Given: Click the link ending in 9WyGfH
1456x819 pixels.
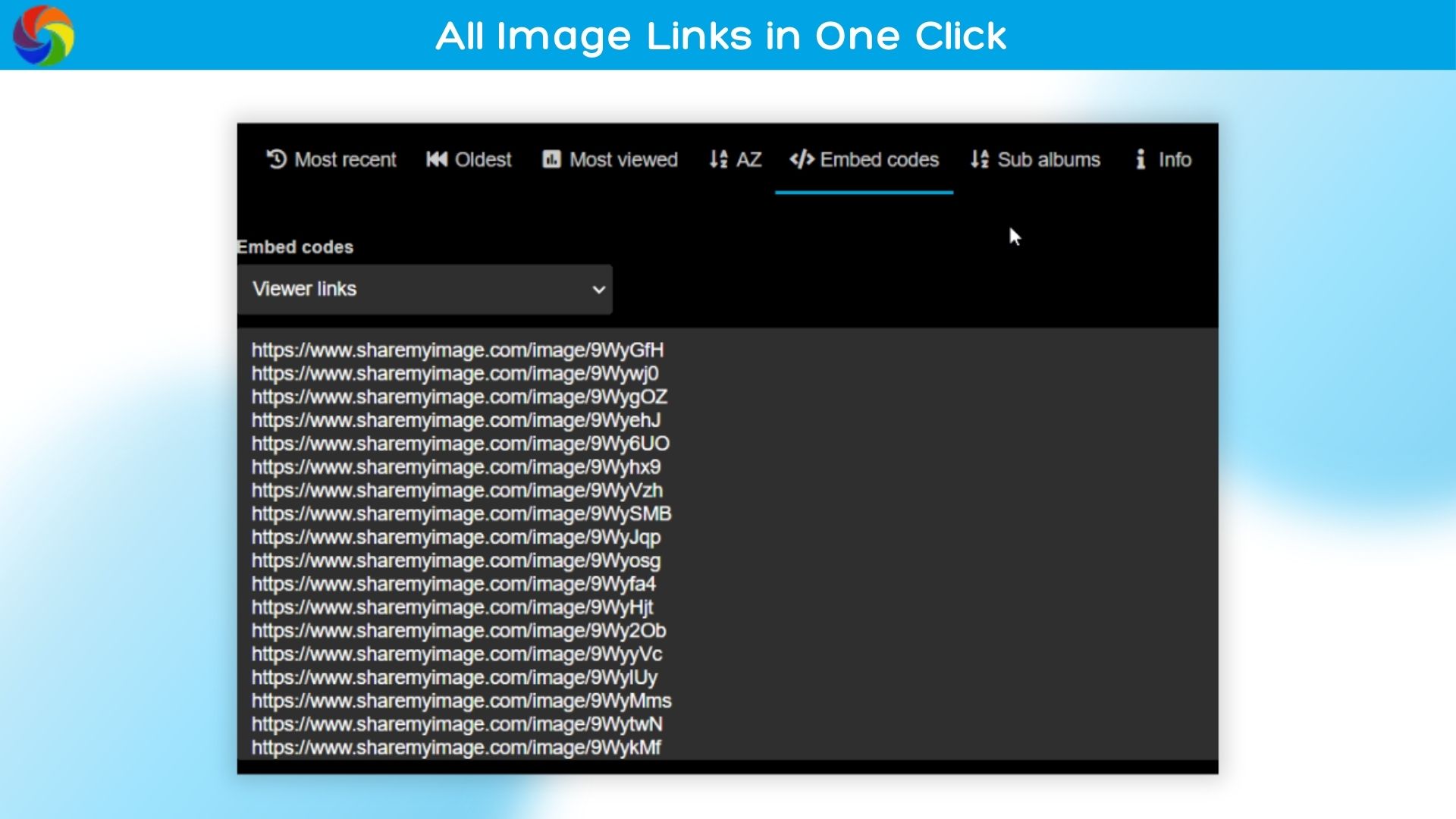Looking at the screenshot, I should pyautogui.click(x=457, y=350).
